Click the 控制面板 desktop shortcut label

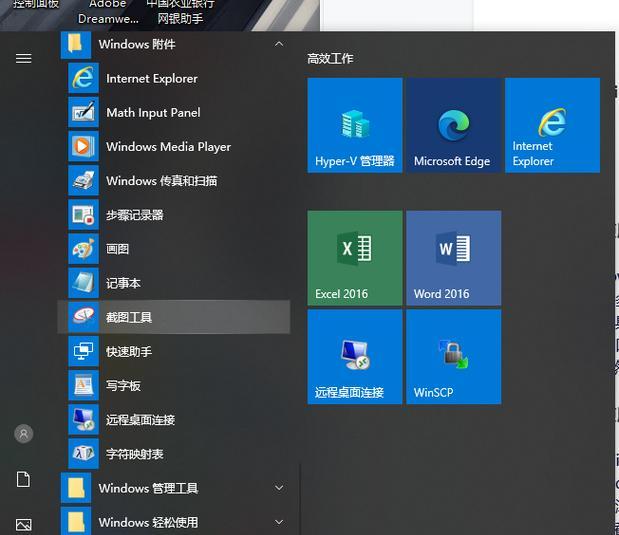coord(36,4)
